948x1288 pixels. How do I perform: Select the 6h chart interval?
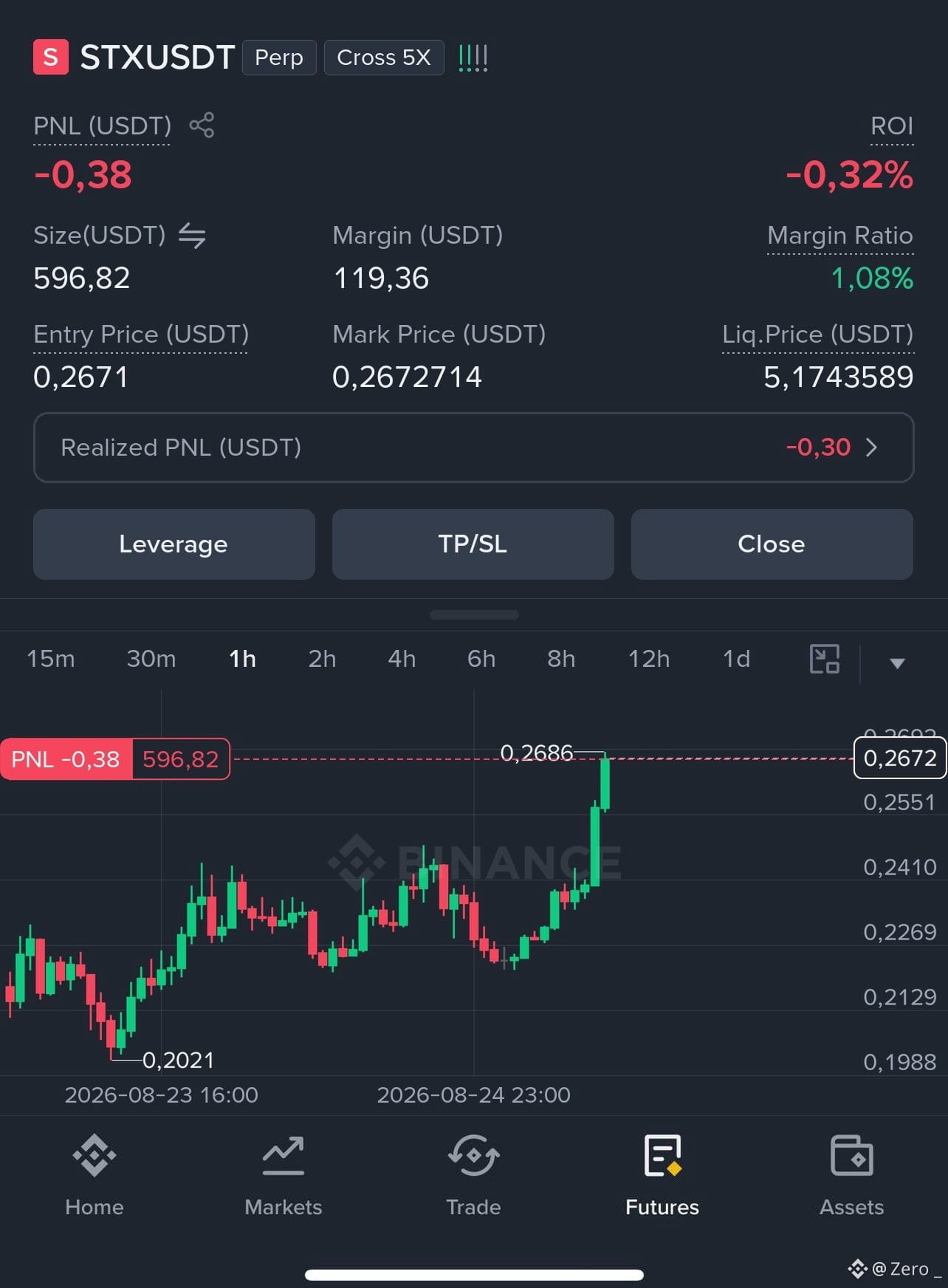tap(481, 659)
